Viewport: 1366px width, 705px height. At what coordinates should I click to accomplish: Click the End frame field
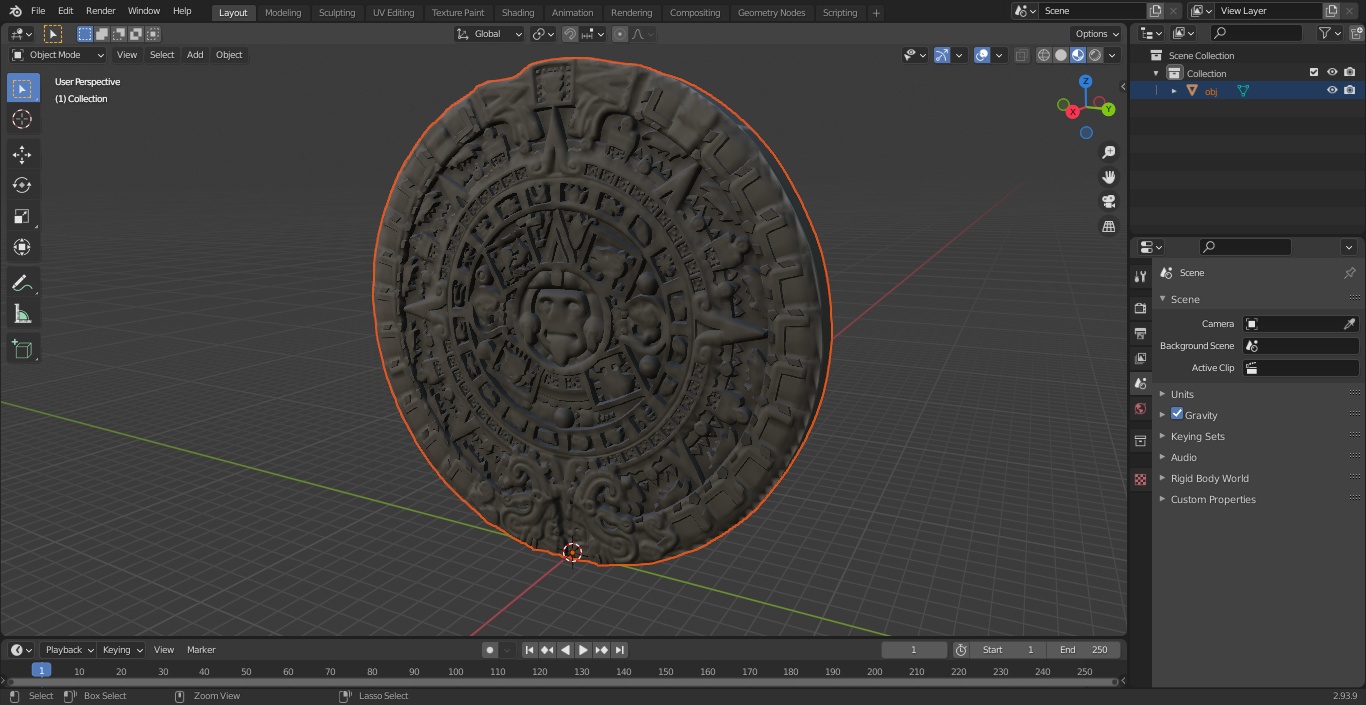pos(1084,650)
